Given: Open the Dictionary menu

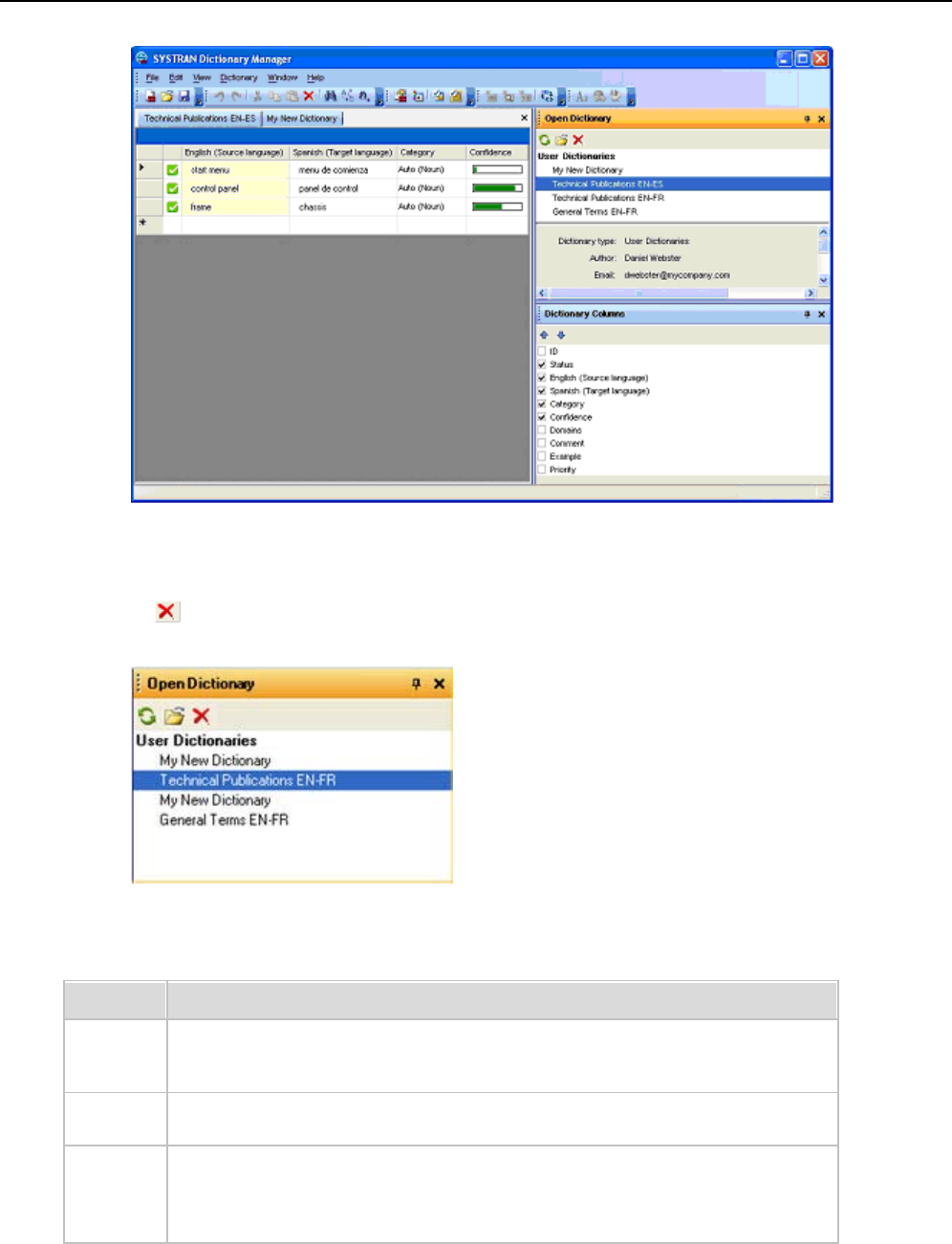Looking at the screenshot, I should coord(239,77).
